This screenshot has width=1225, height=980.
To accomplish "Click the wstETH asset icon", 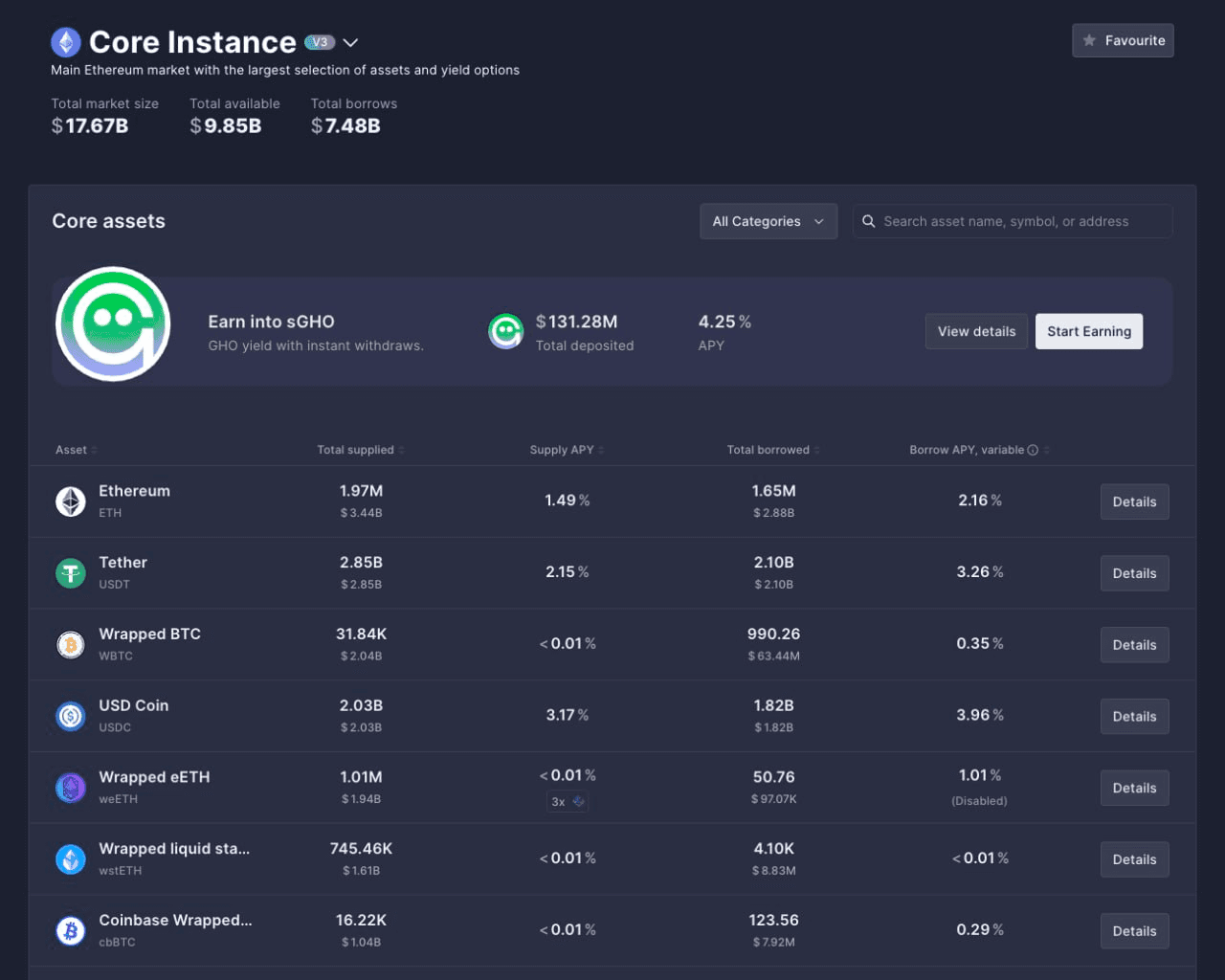I will click(x=71, y=859).
